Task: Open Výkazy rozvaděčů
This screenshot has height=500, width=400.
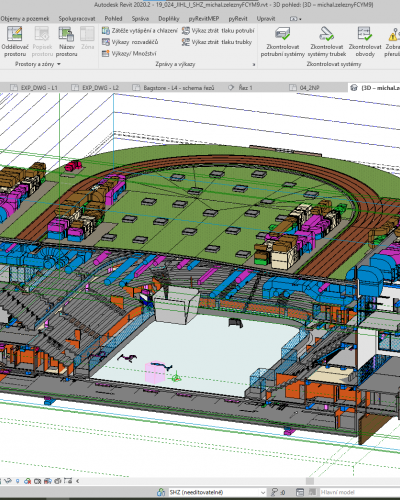Action: click(x=130, y=42)
